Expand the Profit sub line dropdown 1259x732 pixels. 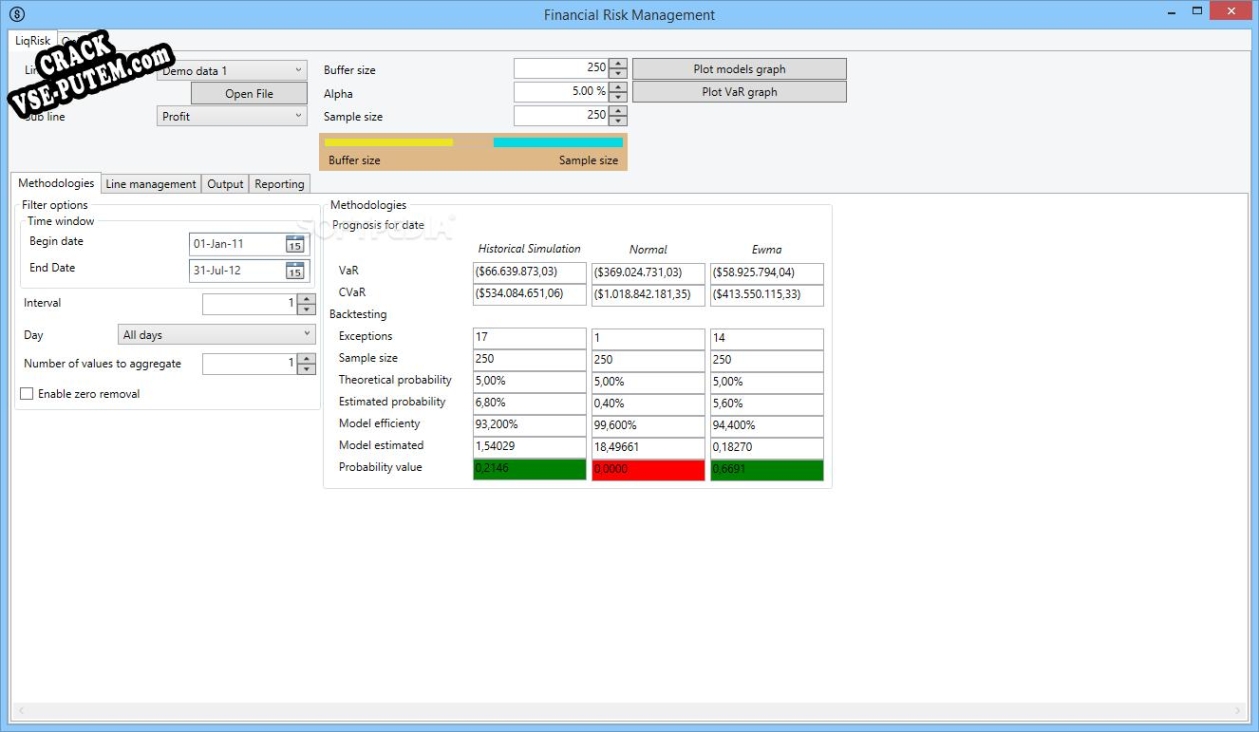tap(232, 116)
